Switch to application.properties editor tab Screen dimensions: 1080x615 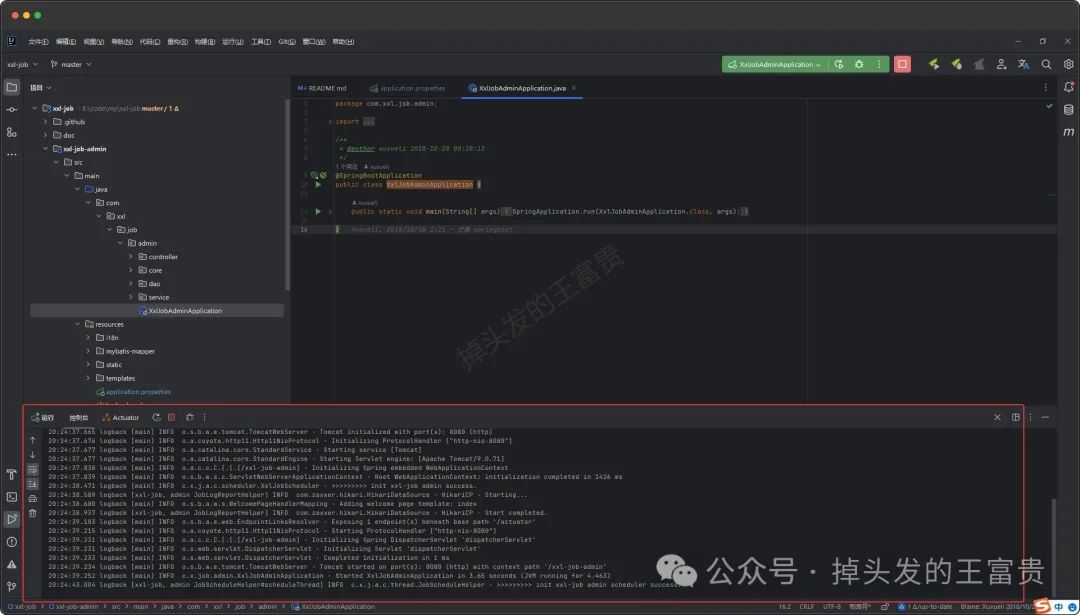[407, 88]
